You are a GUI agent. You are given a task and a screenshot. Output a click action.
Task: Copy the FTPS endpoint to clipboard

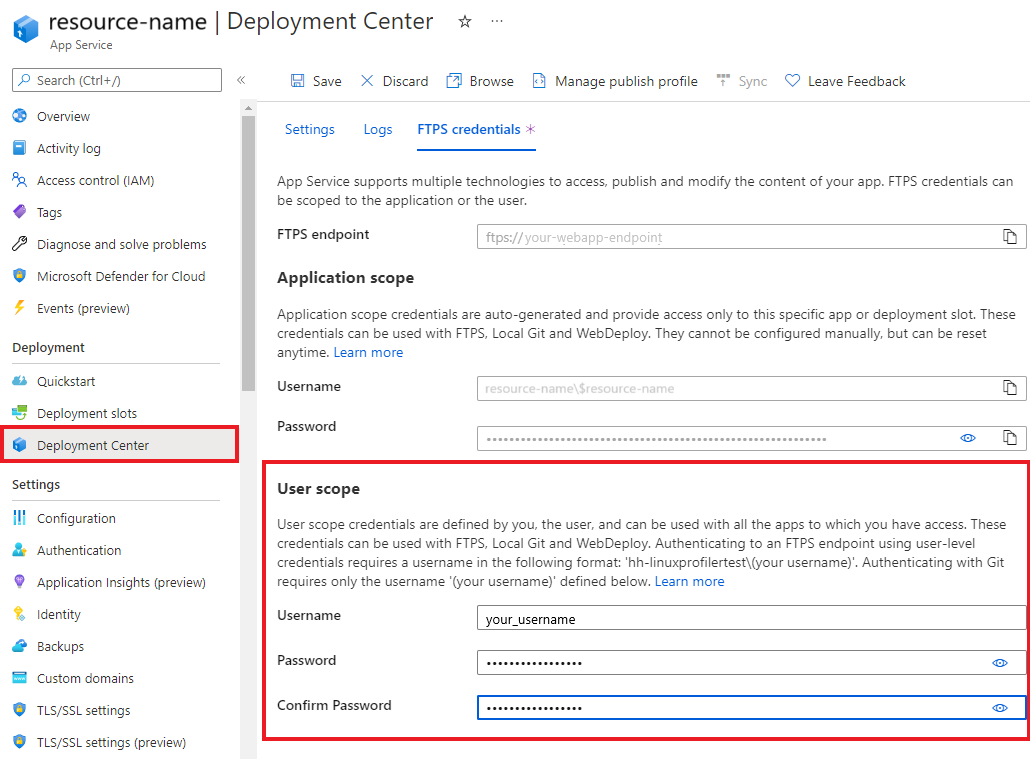1010,237
